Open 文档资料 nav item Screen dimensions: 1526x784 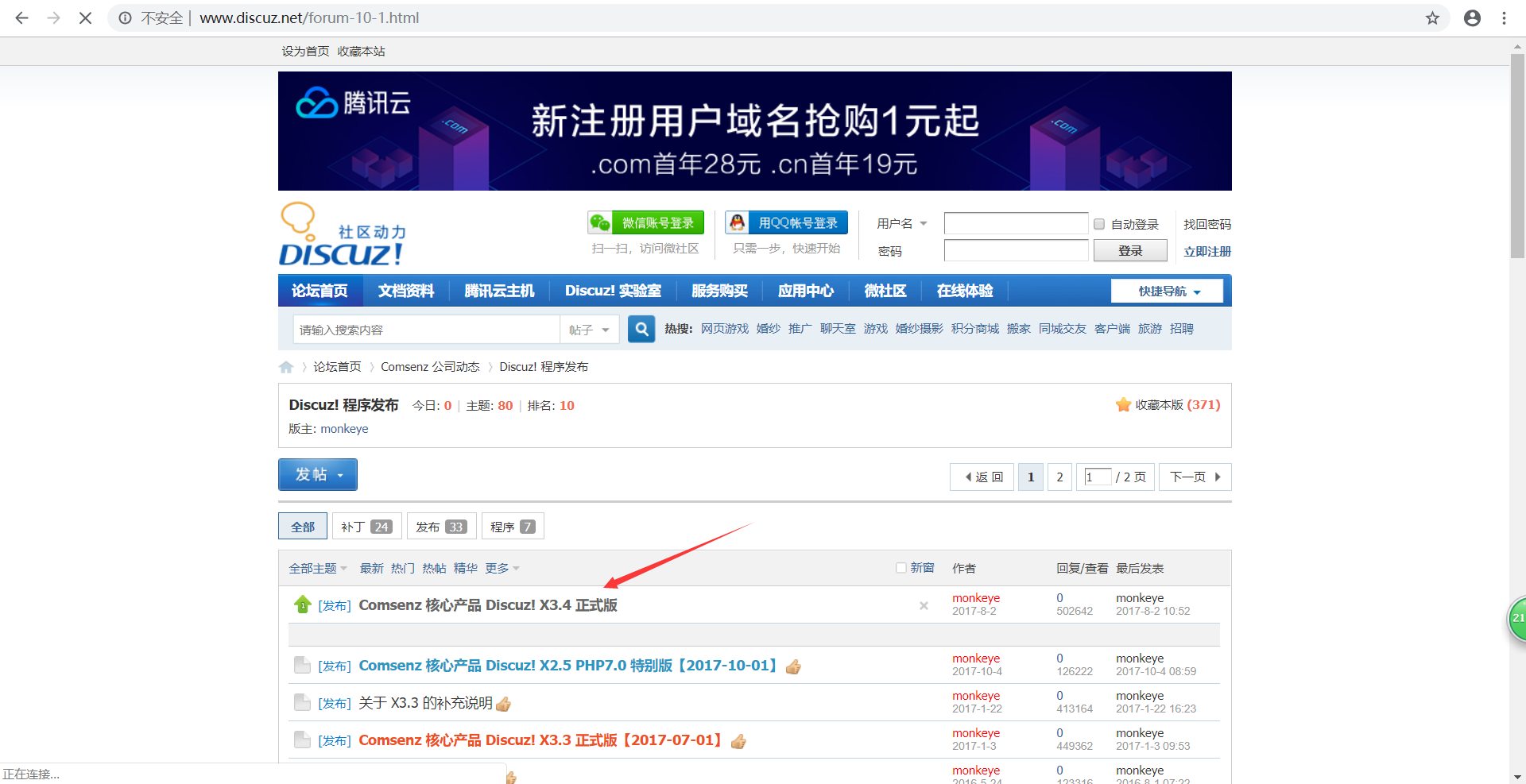(x=406, y=291)
